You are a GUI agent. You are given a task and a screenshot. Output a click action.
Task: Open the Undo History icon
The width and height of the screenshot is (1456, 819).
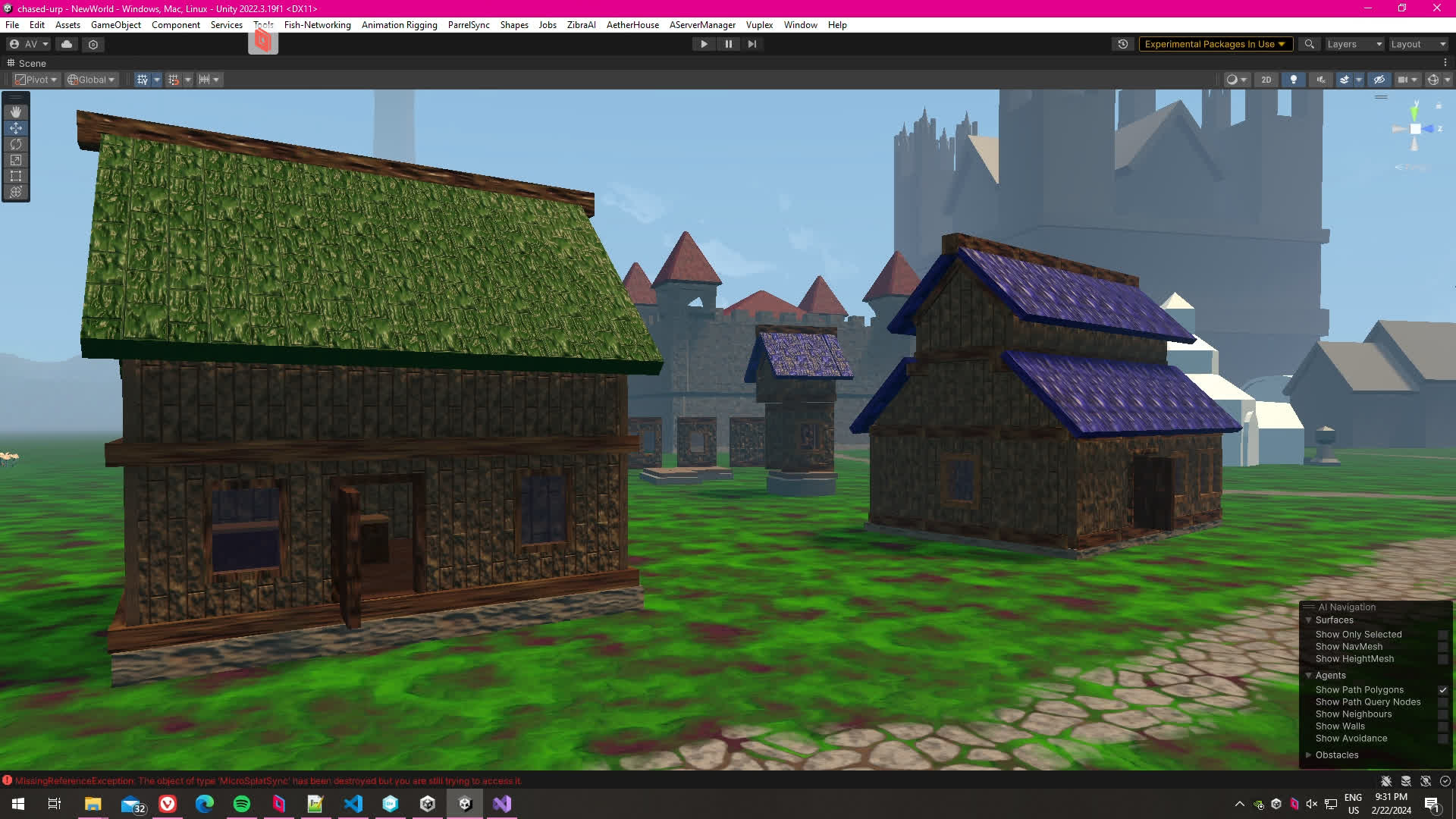tap(1123, 44)
